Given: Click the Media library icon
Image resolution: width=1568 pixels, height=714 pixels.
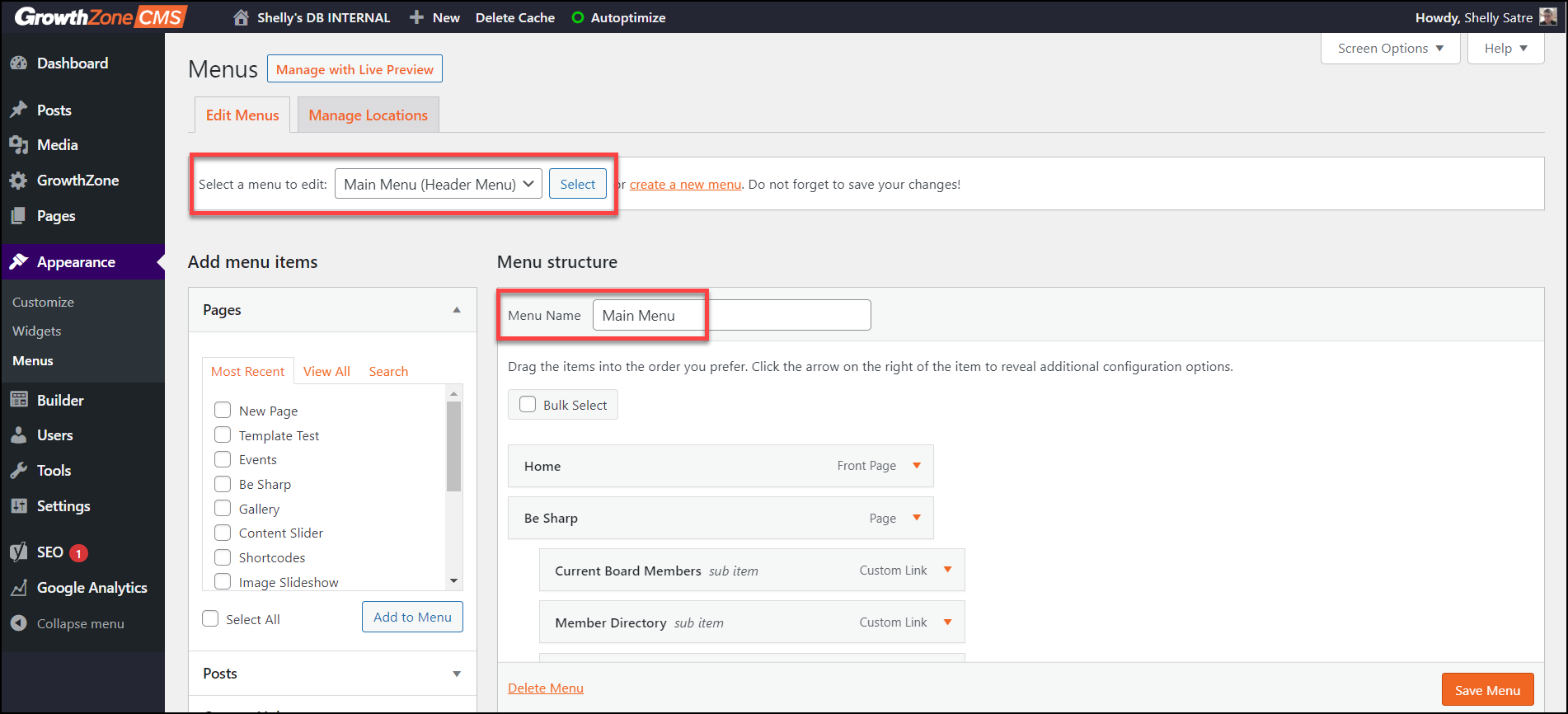Looking at the screenshot, I should [x=19, y=145].
